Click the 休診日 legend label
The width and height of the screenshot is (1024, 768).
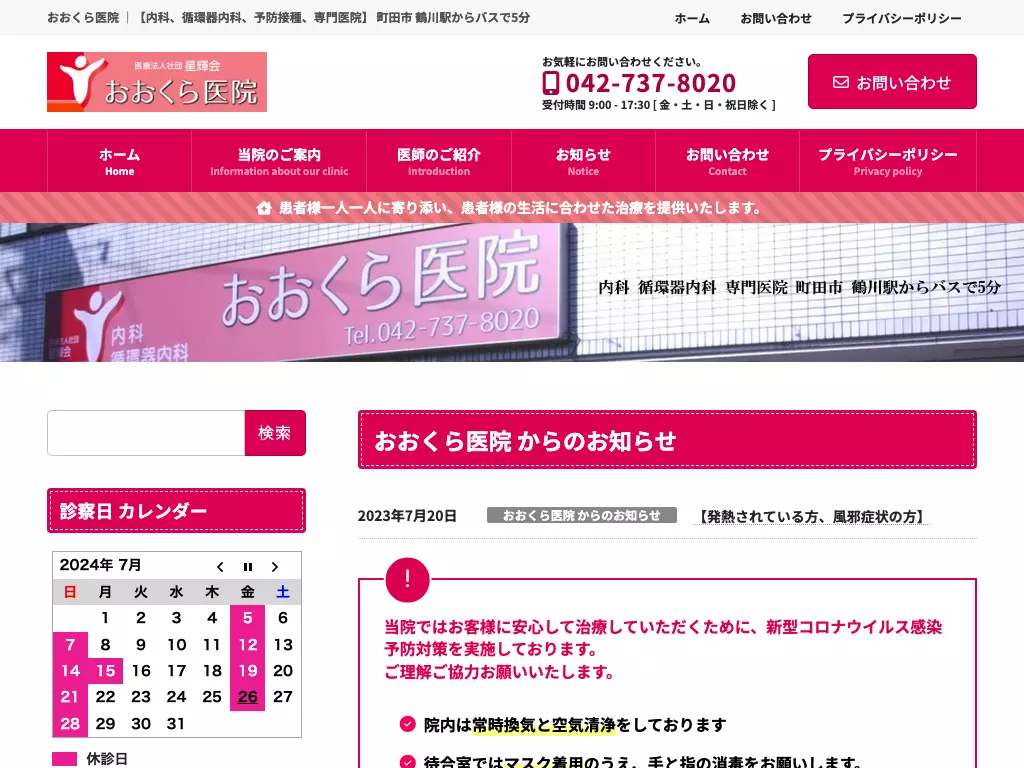click(107, 759)
